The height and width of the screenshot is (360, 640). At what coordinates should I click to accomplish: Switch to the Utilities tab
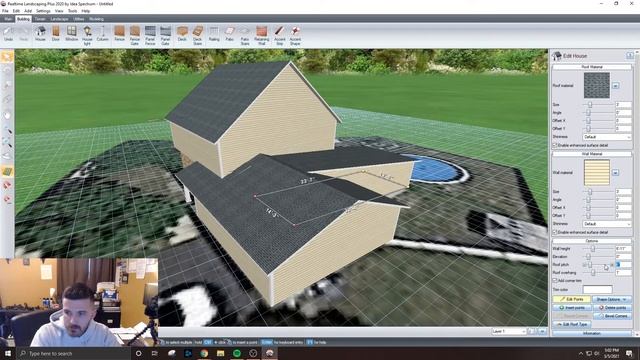click(79, 19)
